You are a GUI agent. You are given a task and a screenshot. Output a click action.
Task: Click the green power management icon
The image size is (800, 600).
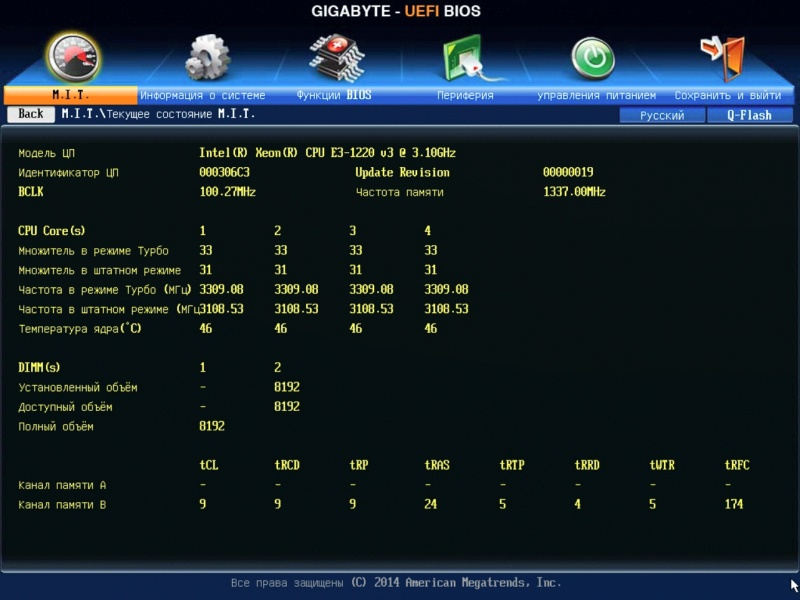pyautogui.click(x=592, y=58)
